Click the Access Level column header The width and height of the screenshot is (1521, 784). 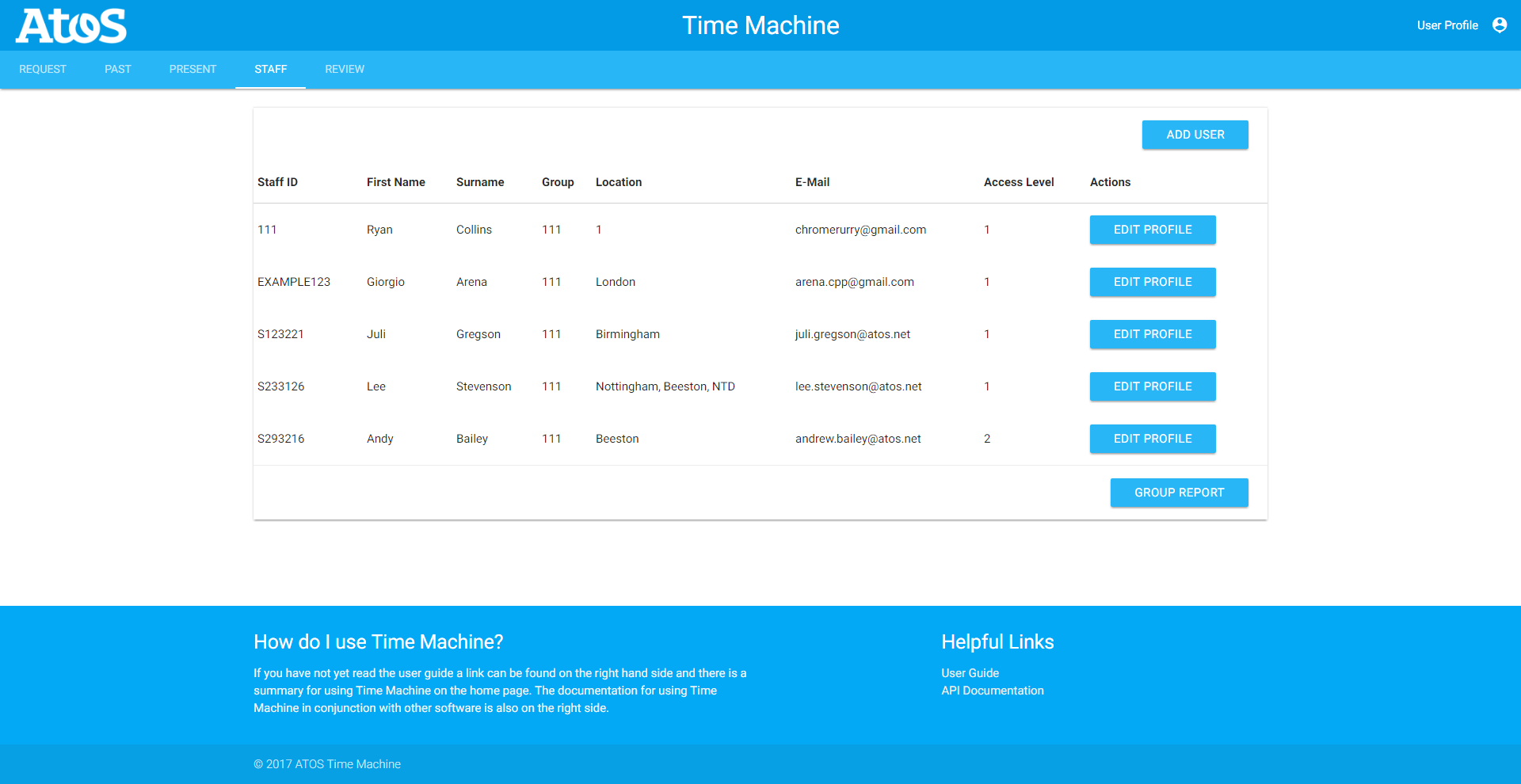point(1018,182)
